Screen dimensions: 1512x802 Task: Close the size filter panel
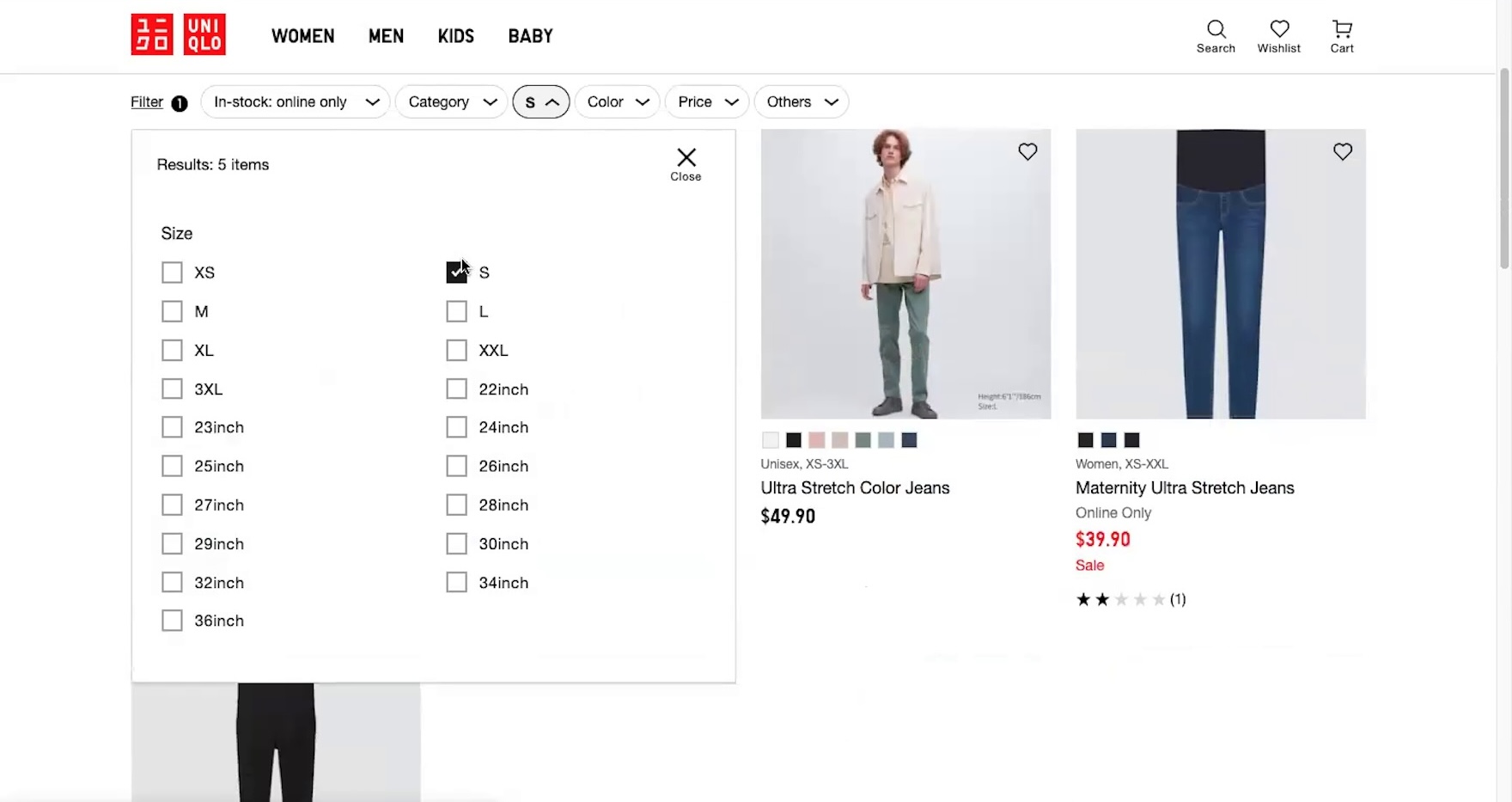tap(686, 163)
